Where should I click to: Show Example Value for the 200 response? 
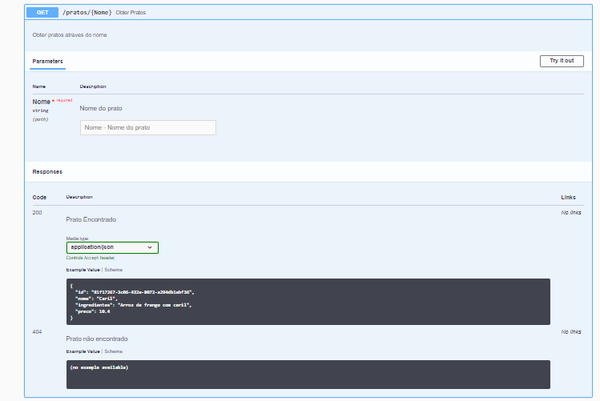point(83,270)
